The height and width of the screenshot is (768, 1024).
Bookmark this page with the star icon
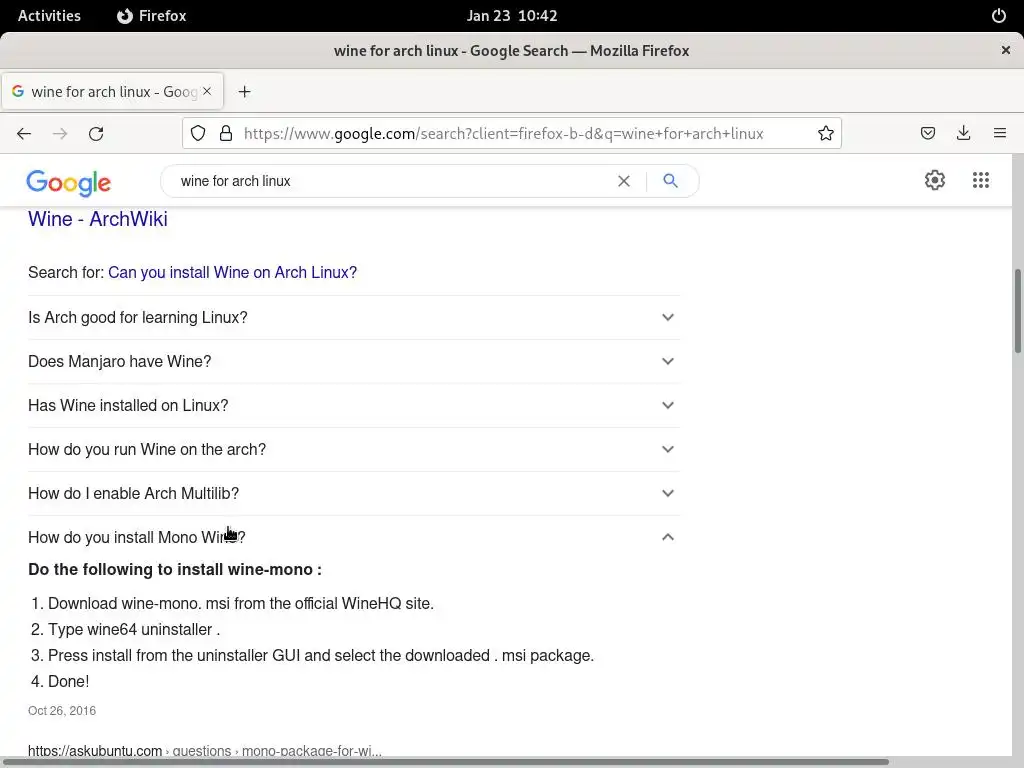826,133
